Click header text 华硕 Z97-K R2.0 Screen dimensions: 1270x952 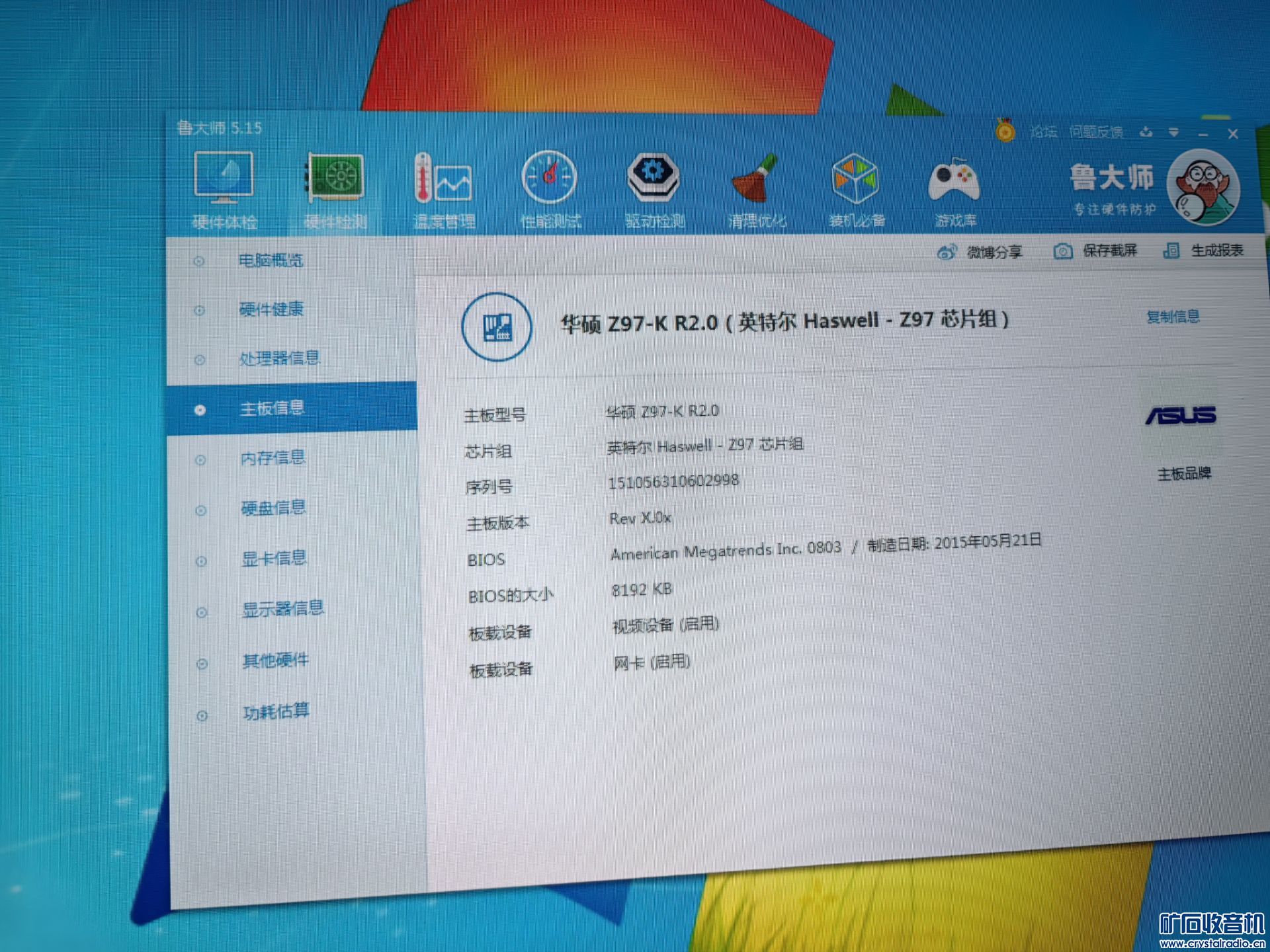click(x=639, y=323)
